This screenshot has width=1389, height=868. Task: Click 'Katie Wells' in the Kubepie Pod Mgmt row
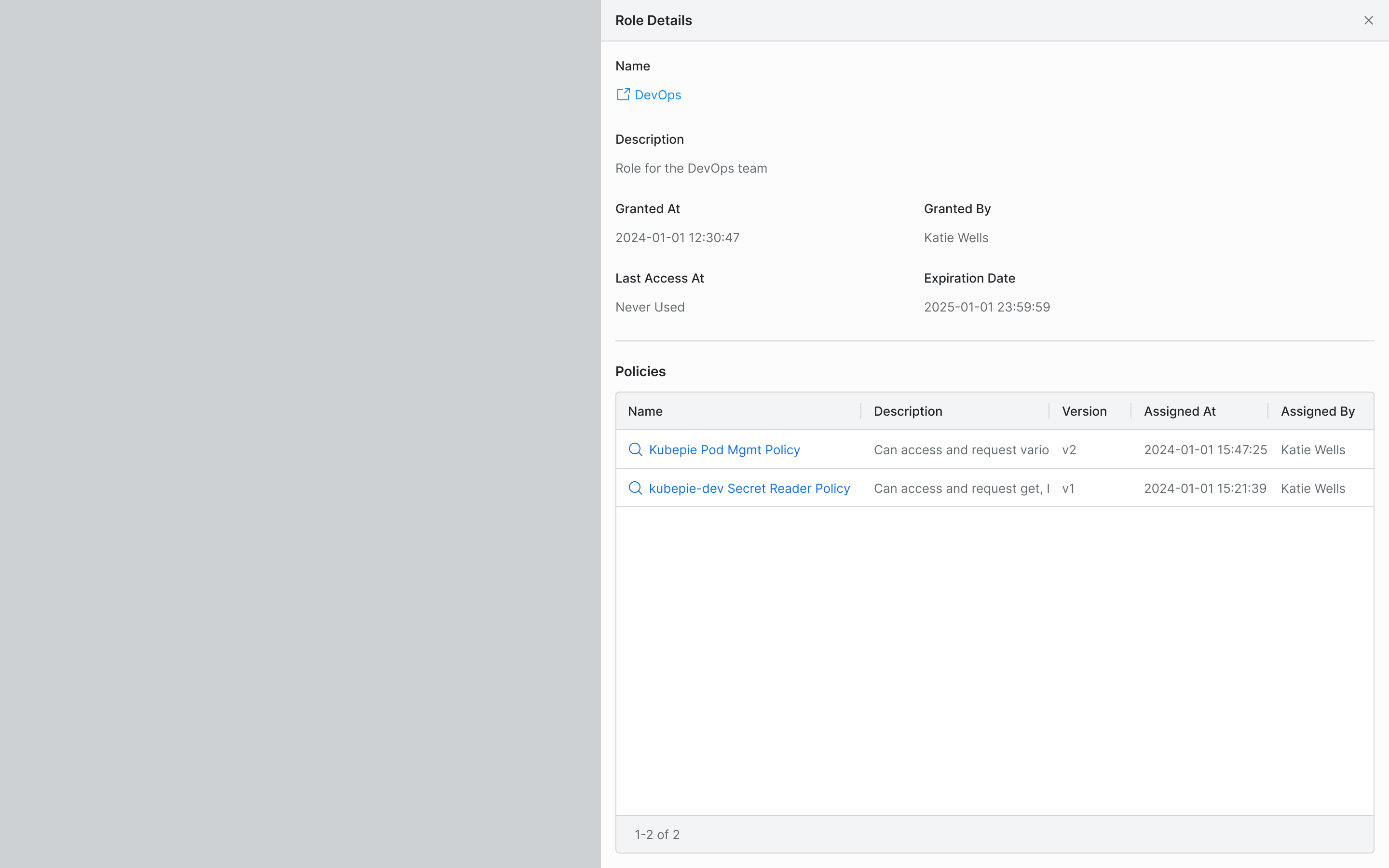(x=1313, y=449)
